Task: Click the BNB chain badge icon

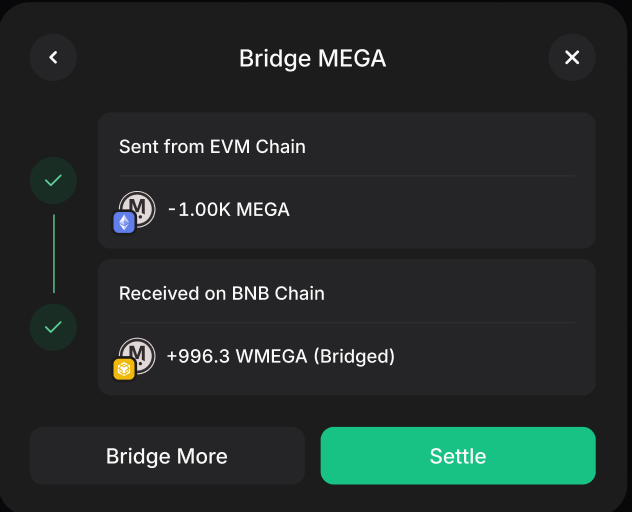Action: [124, 369]
